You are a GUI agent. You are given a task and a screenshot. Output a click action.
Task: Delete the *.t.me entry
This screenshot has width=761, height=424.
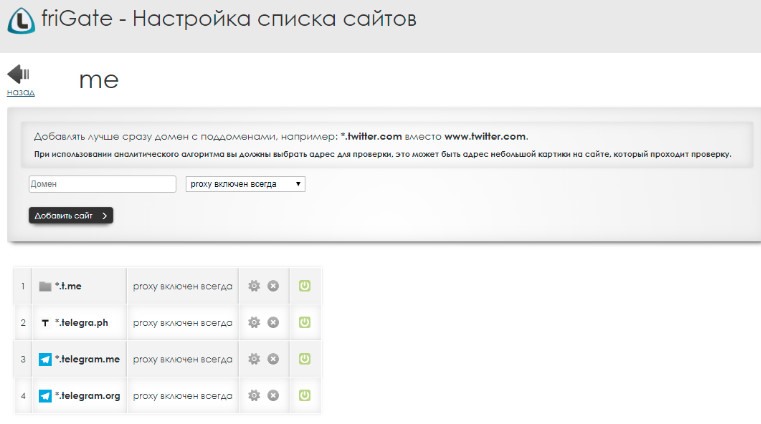point(273,286)
